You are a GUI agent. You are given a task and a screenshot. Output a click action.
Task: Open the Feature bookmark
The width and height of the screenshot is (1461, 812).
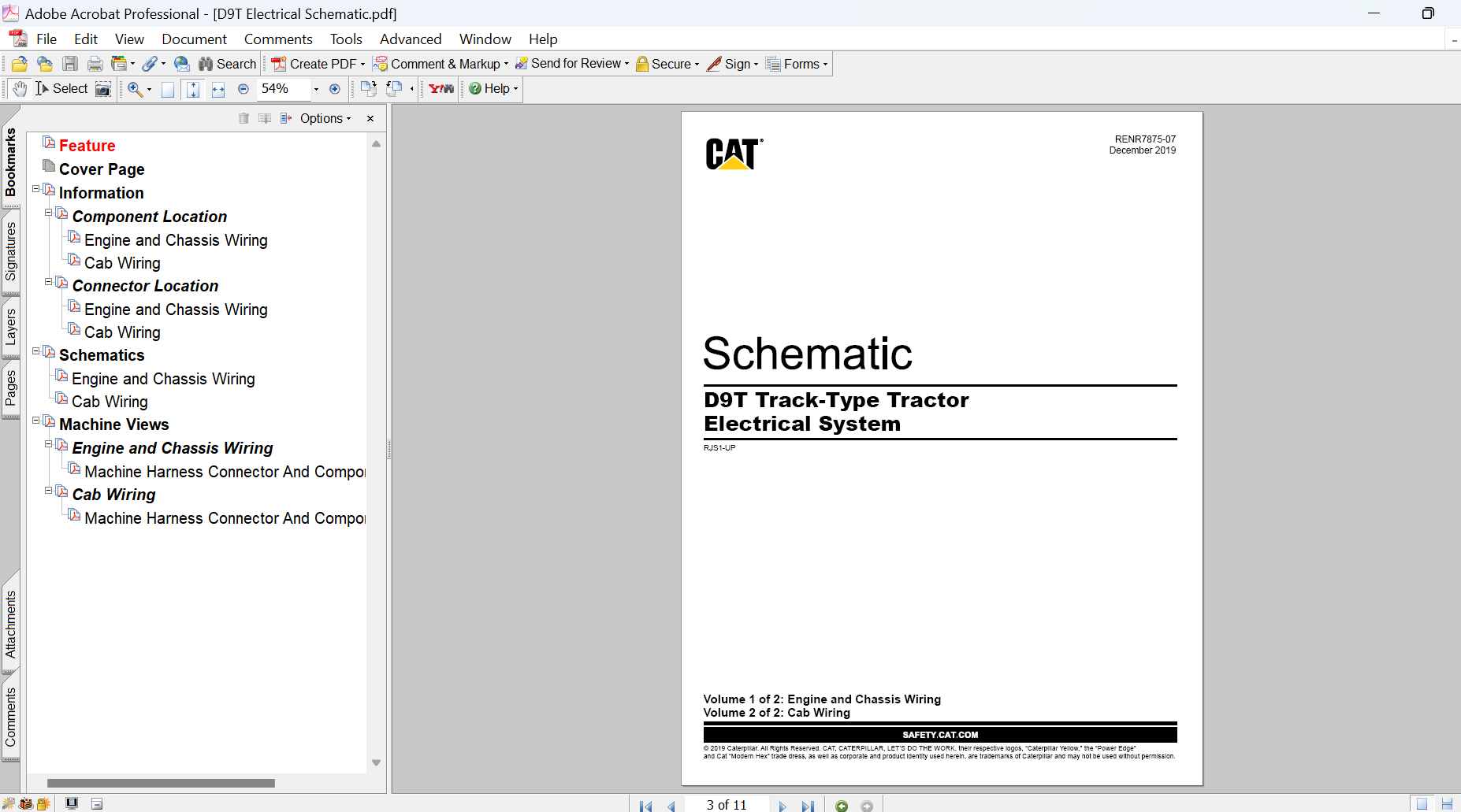tap(87, 146)
